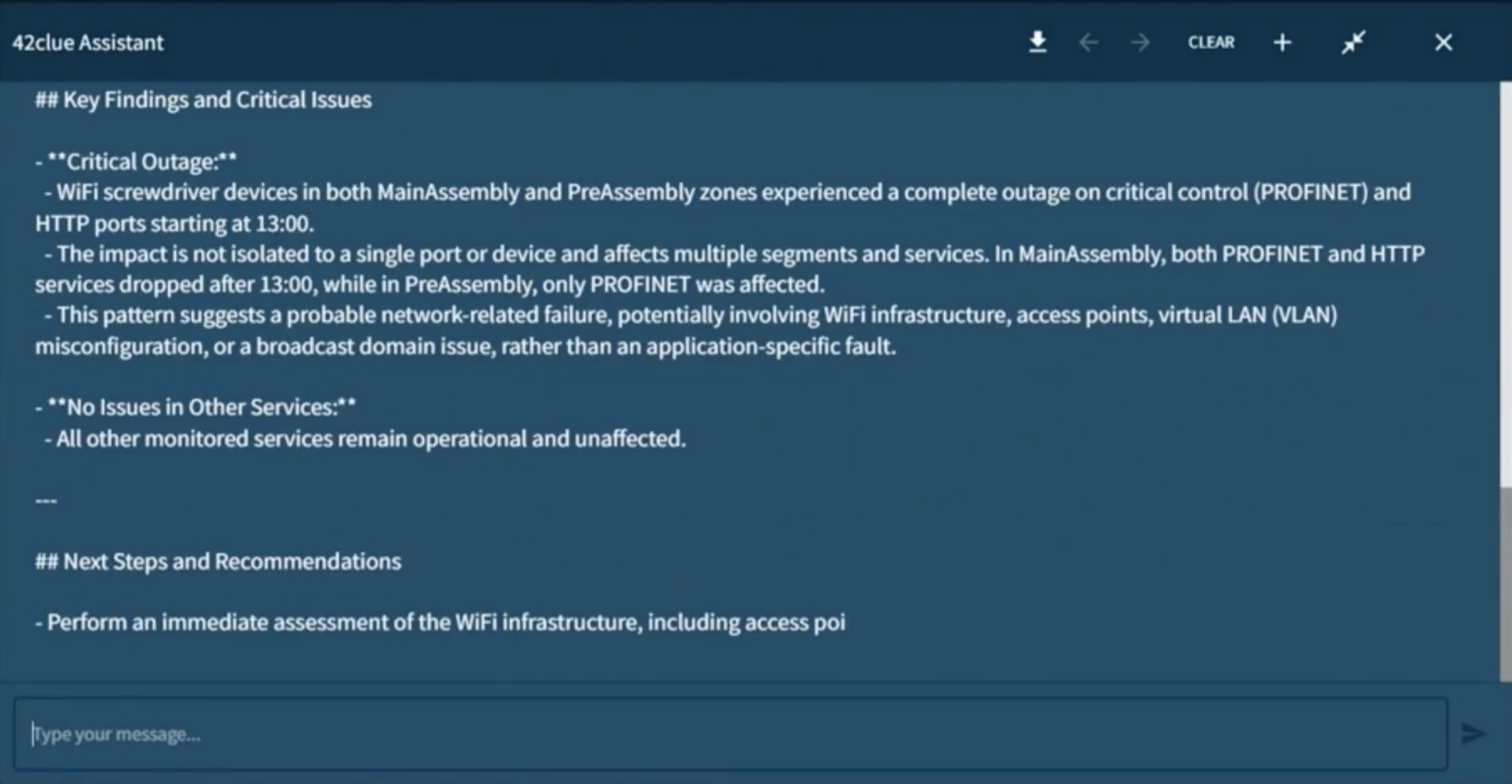Click the 'Perform an immediate assessment' line

coord(445,622)
